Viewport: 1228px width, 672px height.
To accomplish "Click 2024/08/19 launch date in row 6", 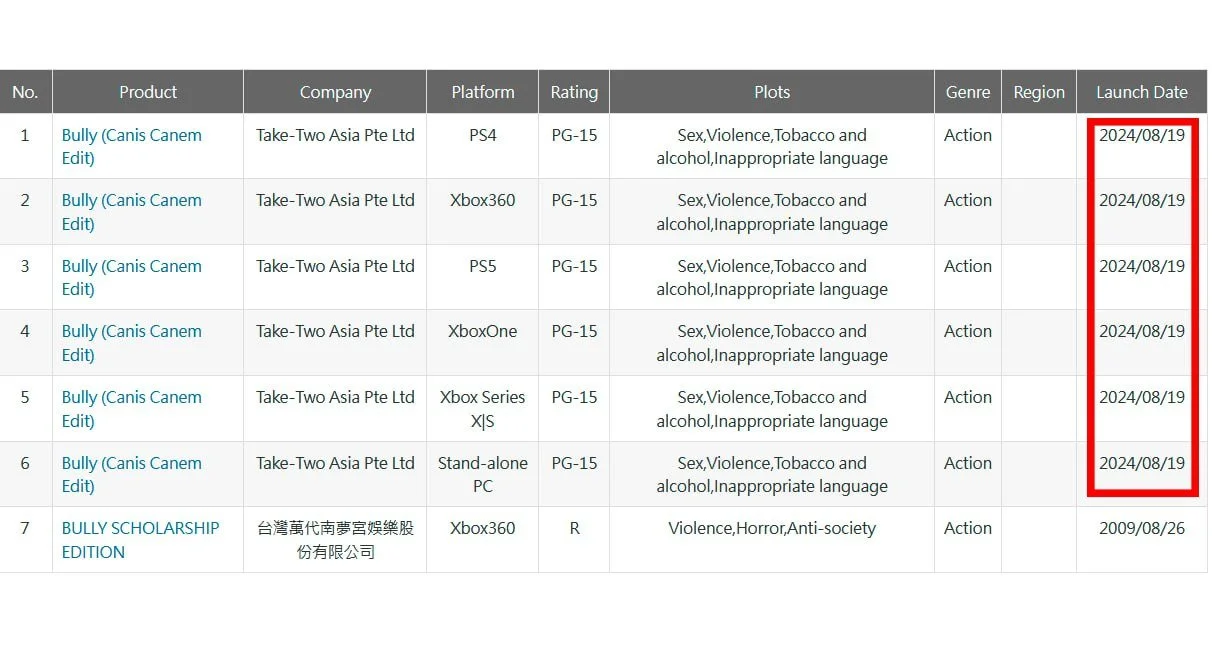I will pyautogui.click(x=1142, y=463).
